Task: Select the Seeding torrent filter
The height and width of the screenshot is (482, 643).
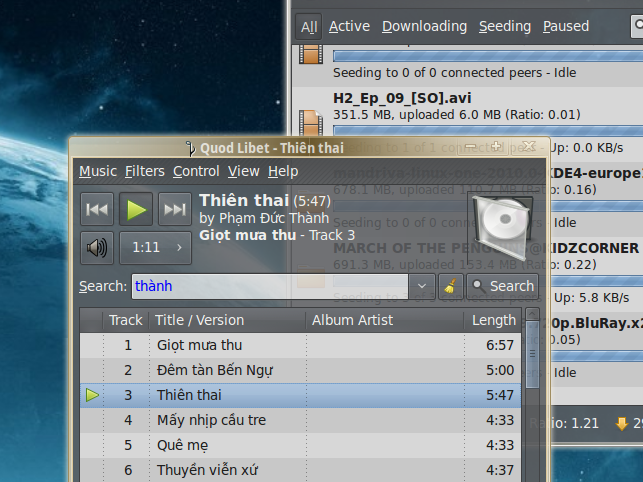Action: click(x=505, y=26)
